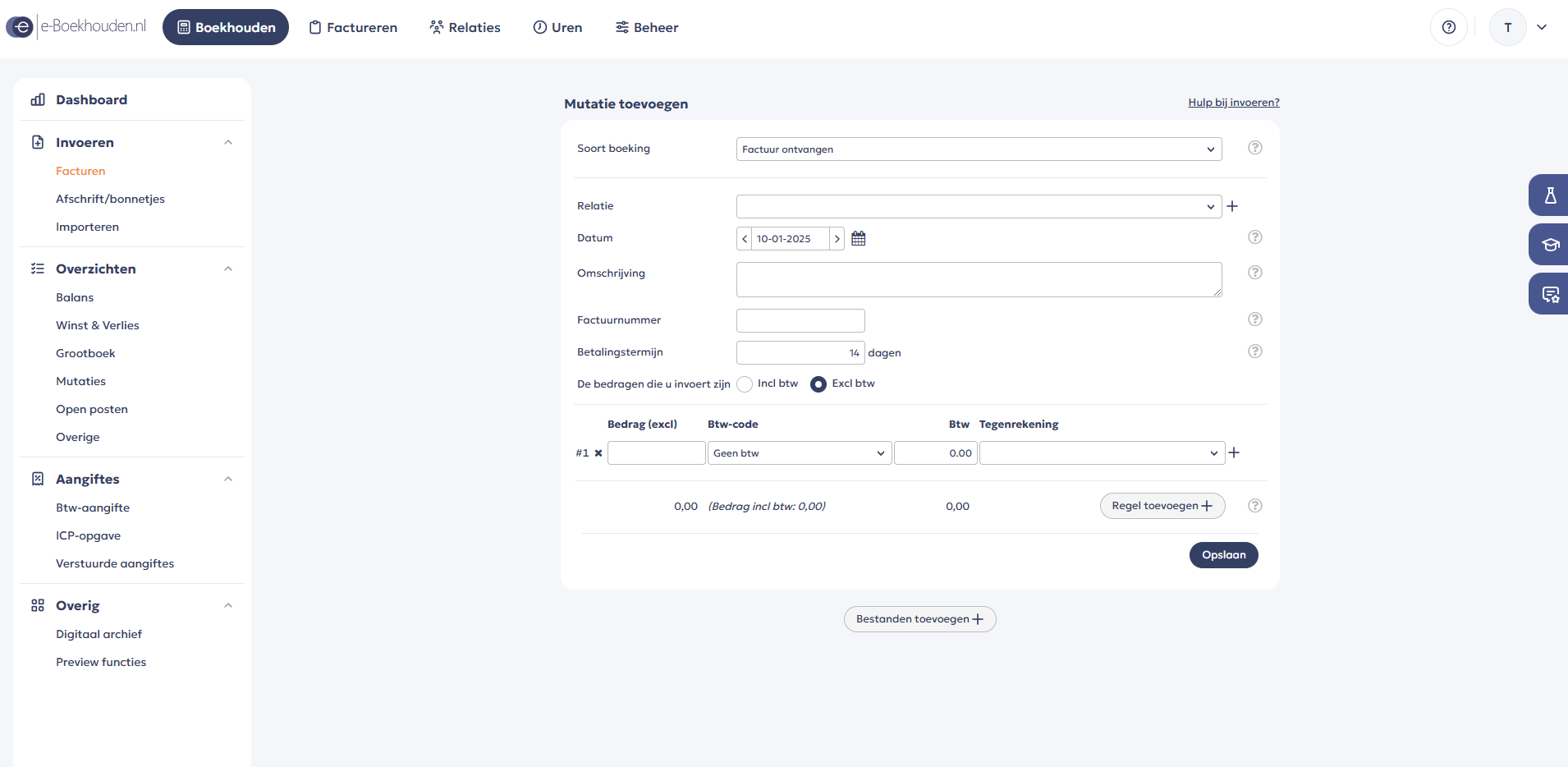This screenshot has width=1568, height=767.
Task: Open the calendar date picker icon
Action: [859, 238]
